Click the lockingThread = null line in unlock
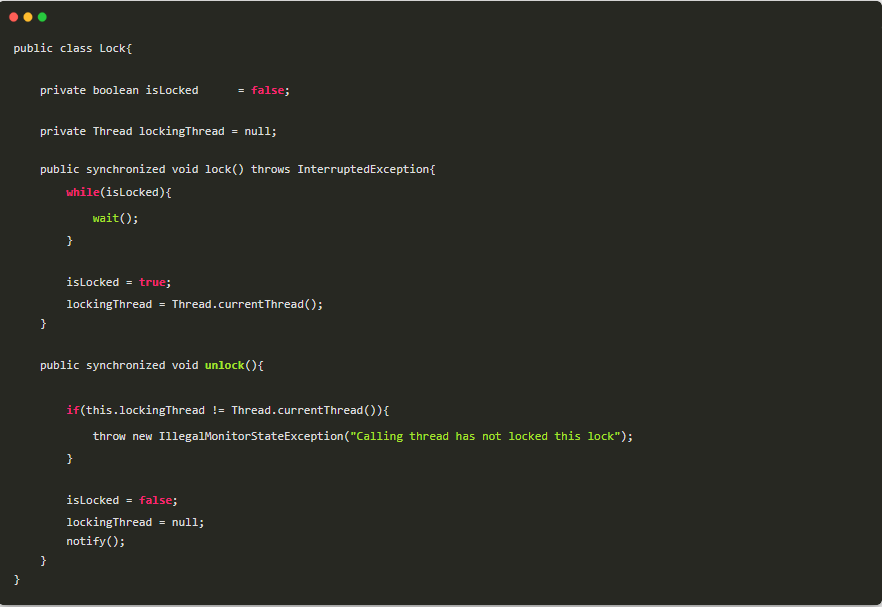Image resolution: width=882 pixels, height=607 pixels. (x=135, y=522)
